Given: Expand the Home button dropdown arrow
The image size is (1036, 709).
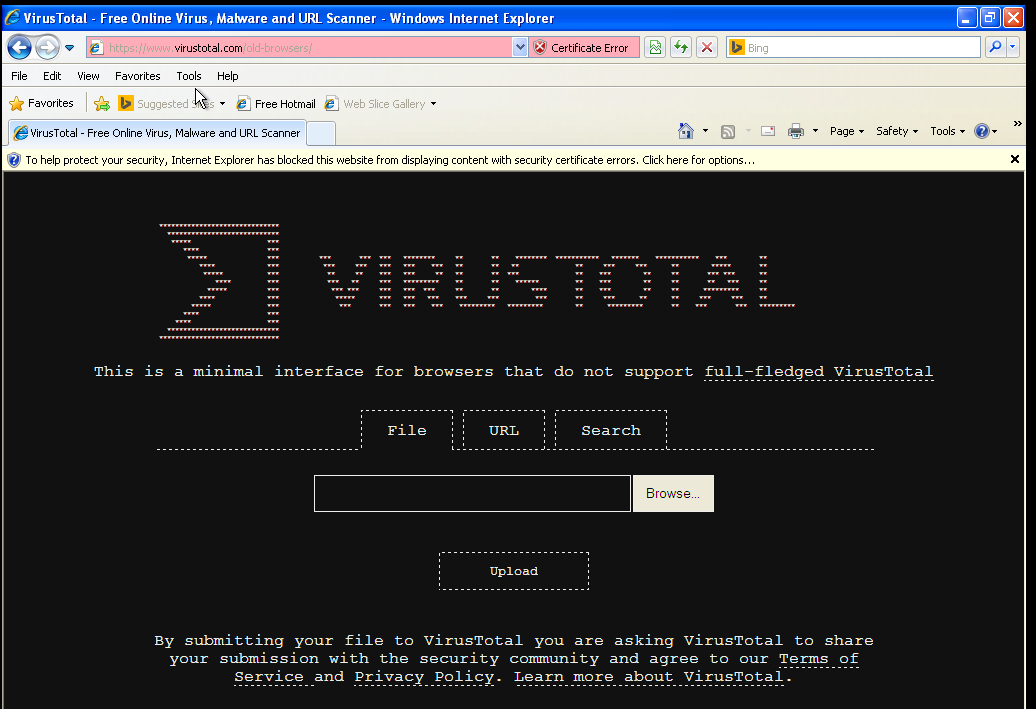Looking at the screenshot, I should coord(705,131).
